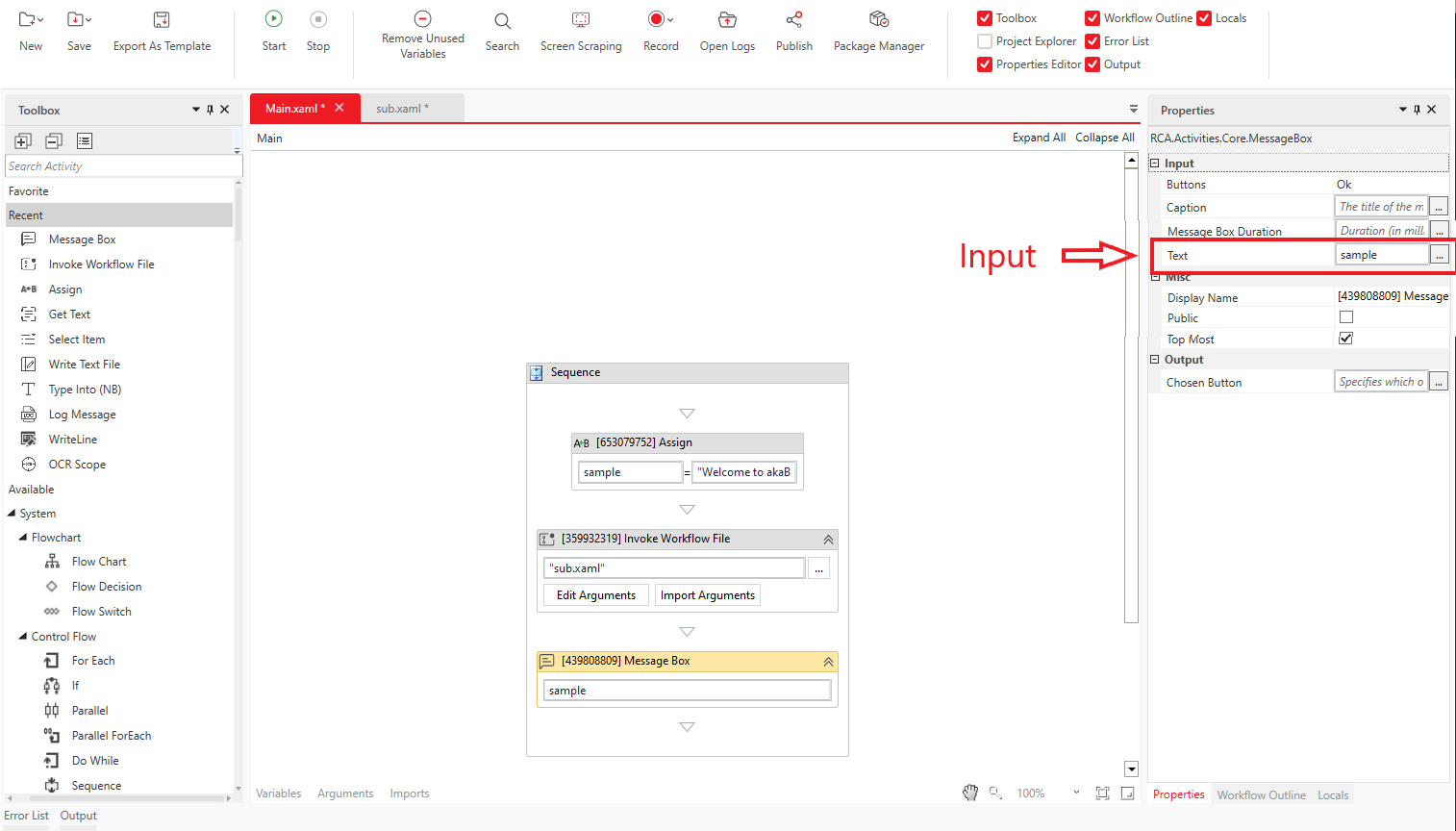
Task: Toggle the overview minimap icon
Action: [x=1128, y=793]
